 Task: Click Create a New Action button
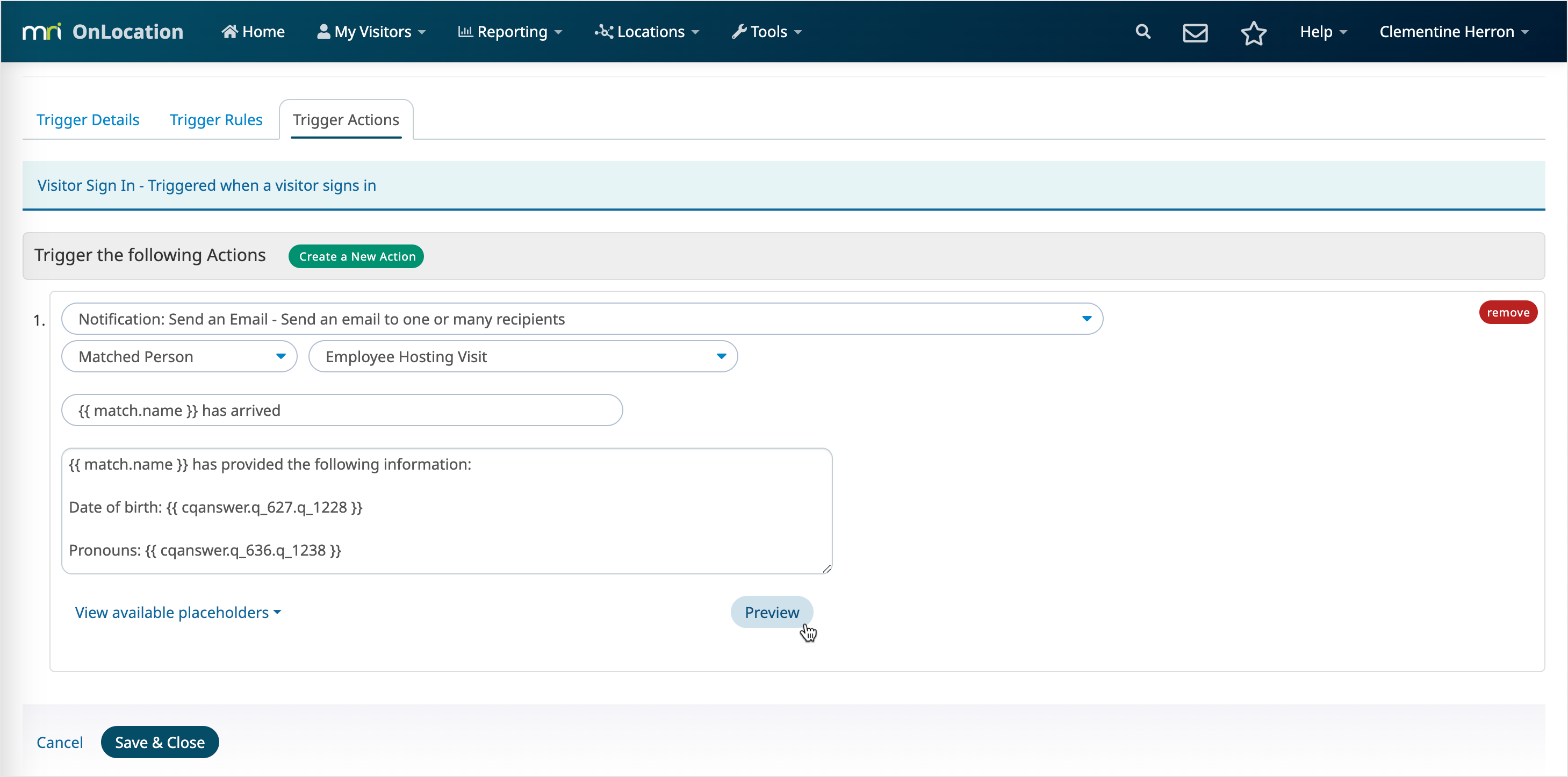357,256
